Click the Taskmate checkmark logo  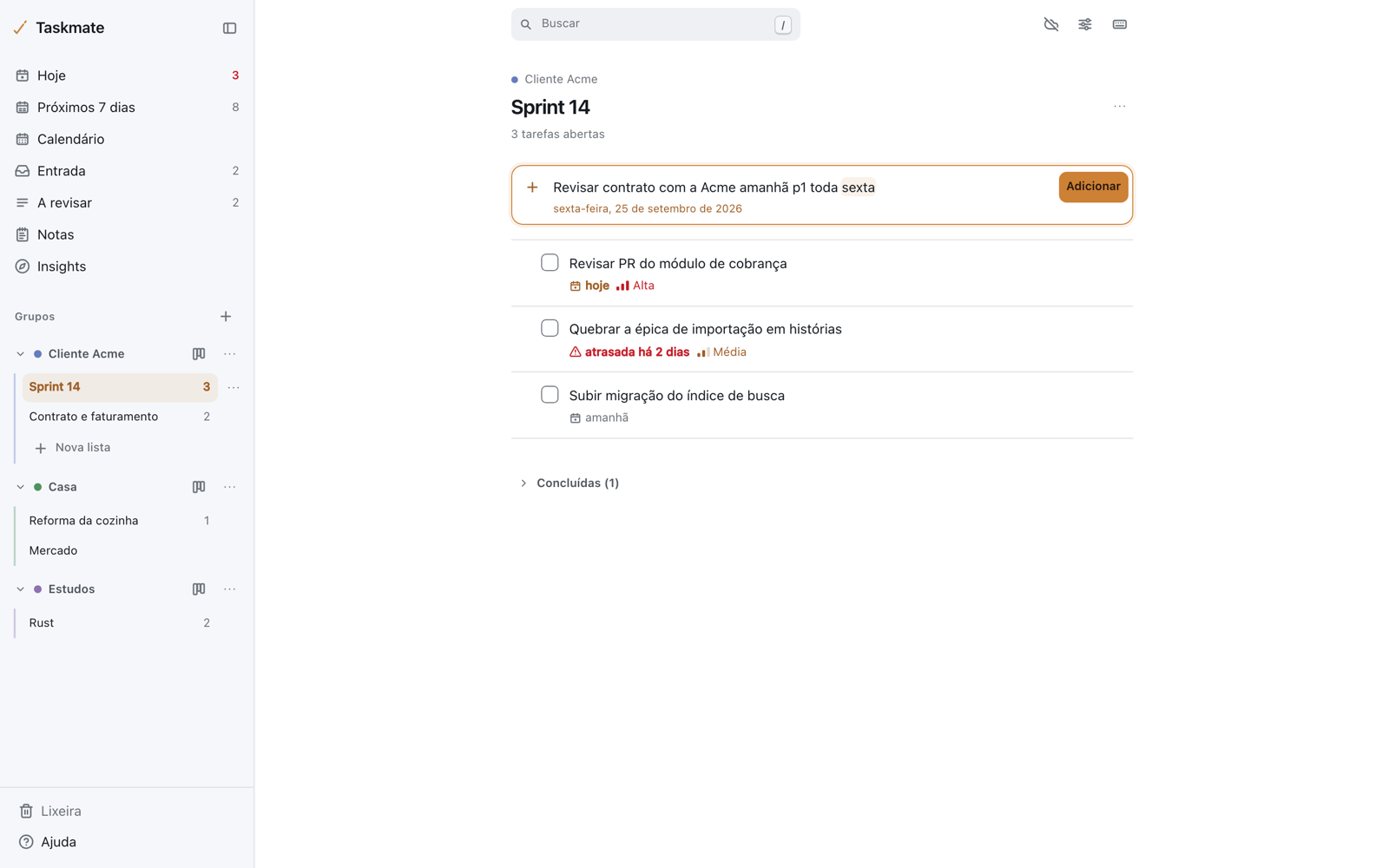point(20,28)
